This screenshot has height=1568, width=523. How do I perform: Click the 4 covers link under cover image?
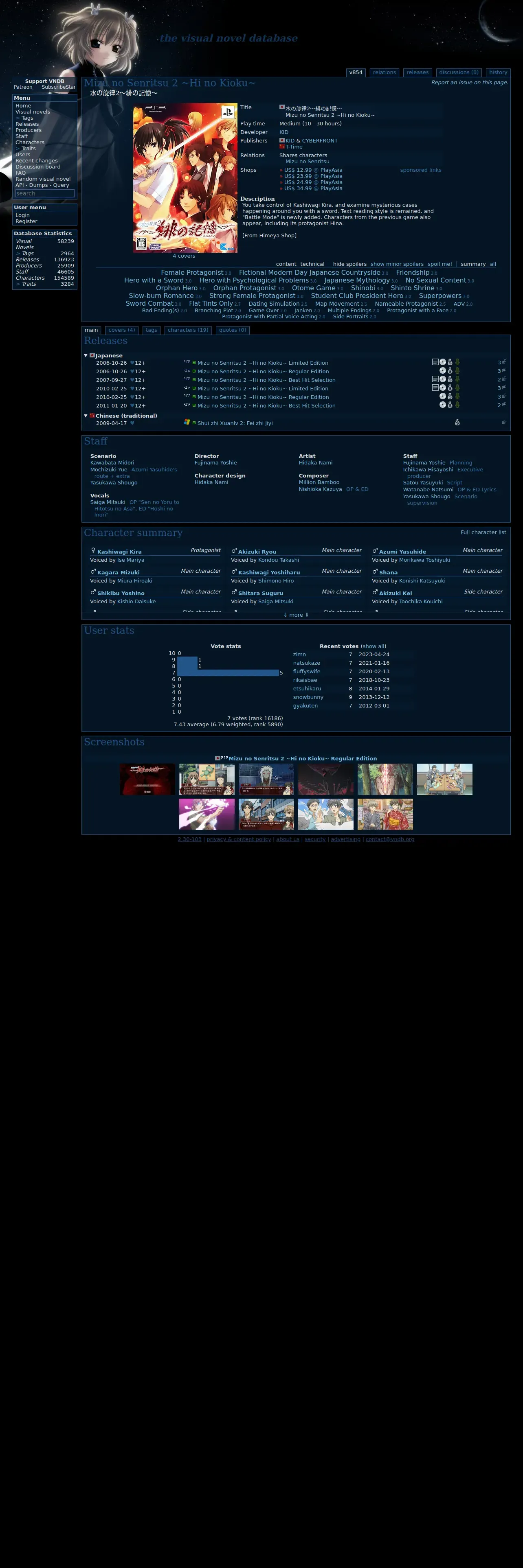(x=184, y=256)
